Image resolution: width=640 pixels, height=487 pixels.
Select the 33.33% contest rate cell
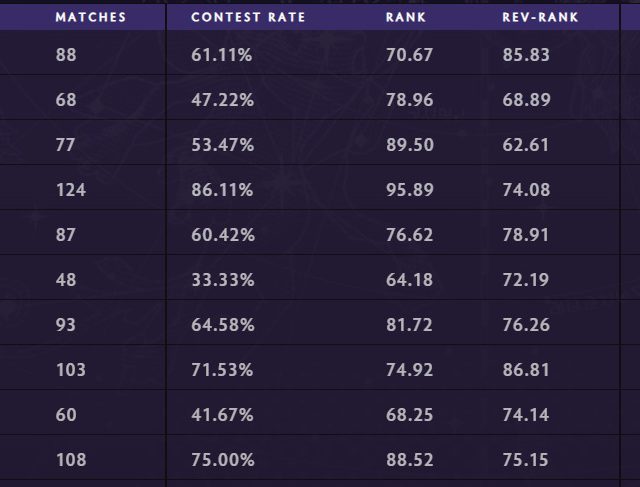(x=222, y=280)
